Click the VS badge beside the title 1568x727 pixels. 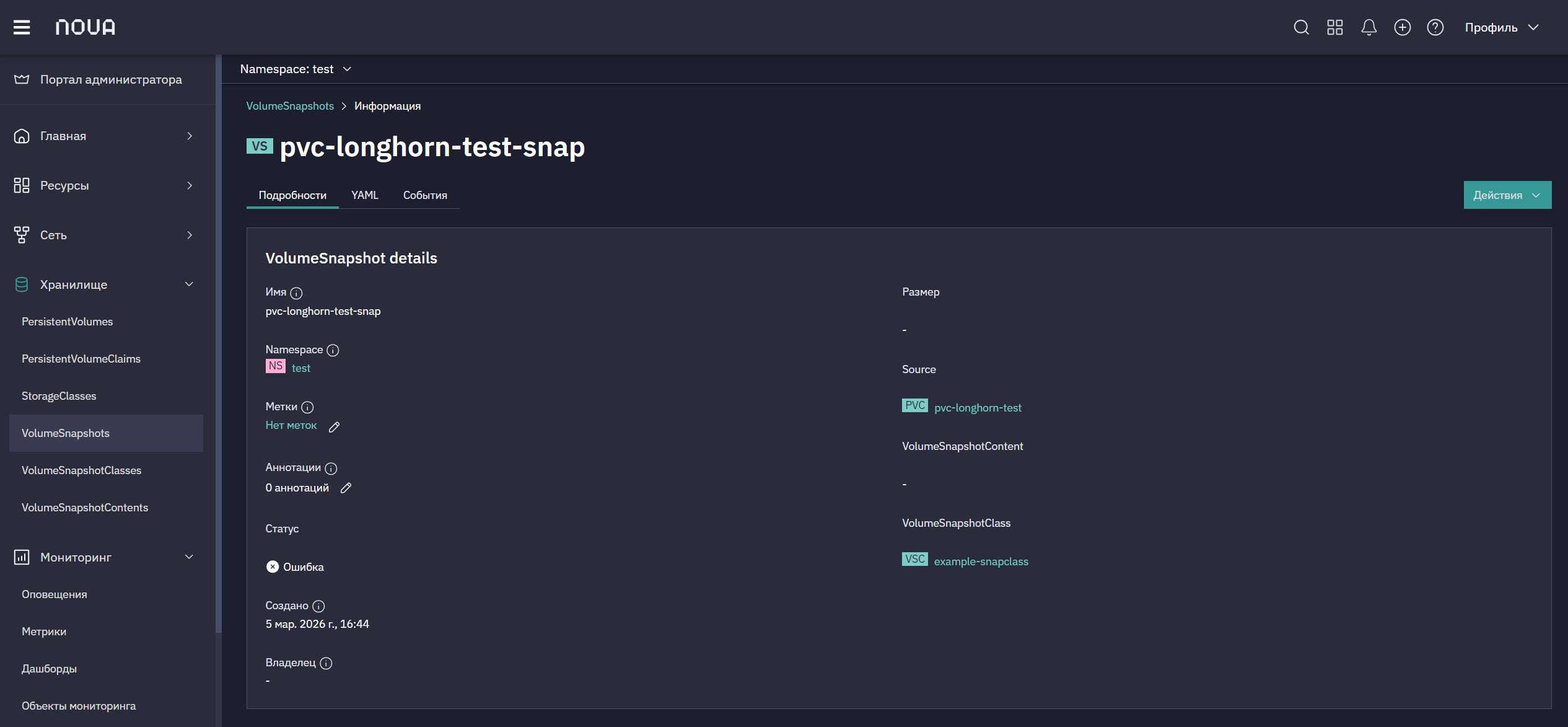click(x=260, y=146)
